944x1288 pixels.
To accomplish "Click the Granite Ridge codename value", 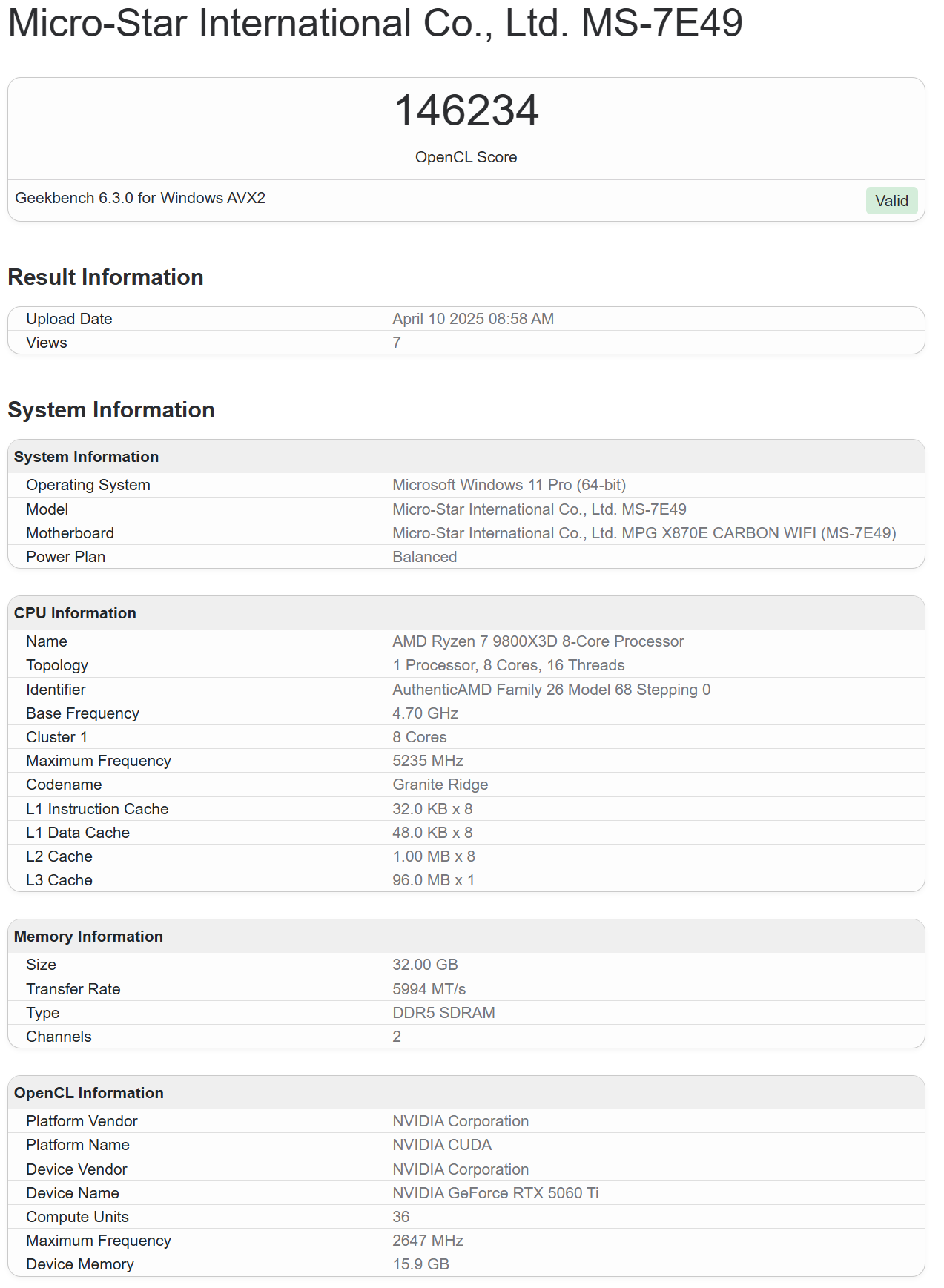I will pyautogui.click(x=440, y=785).
